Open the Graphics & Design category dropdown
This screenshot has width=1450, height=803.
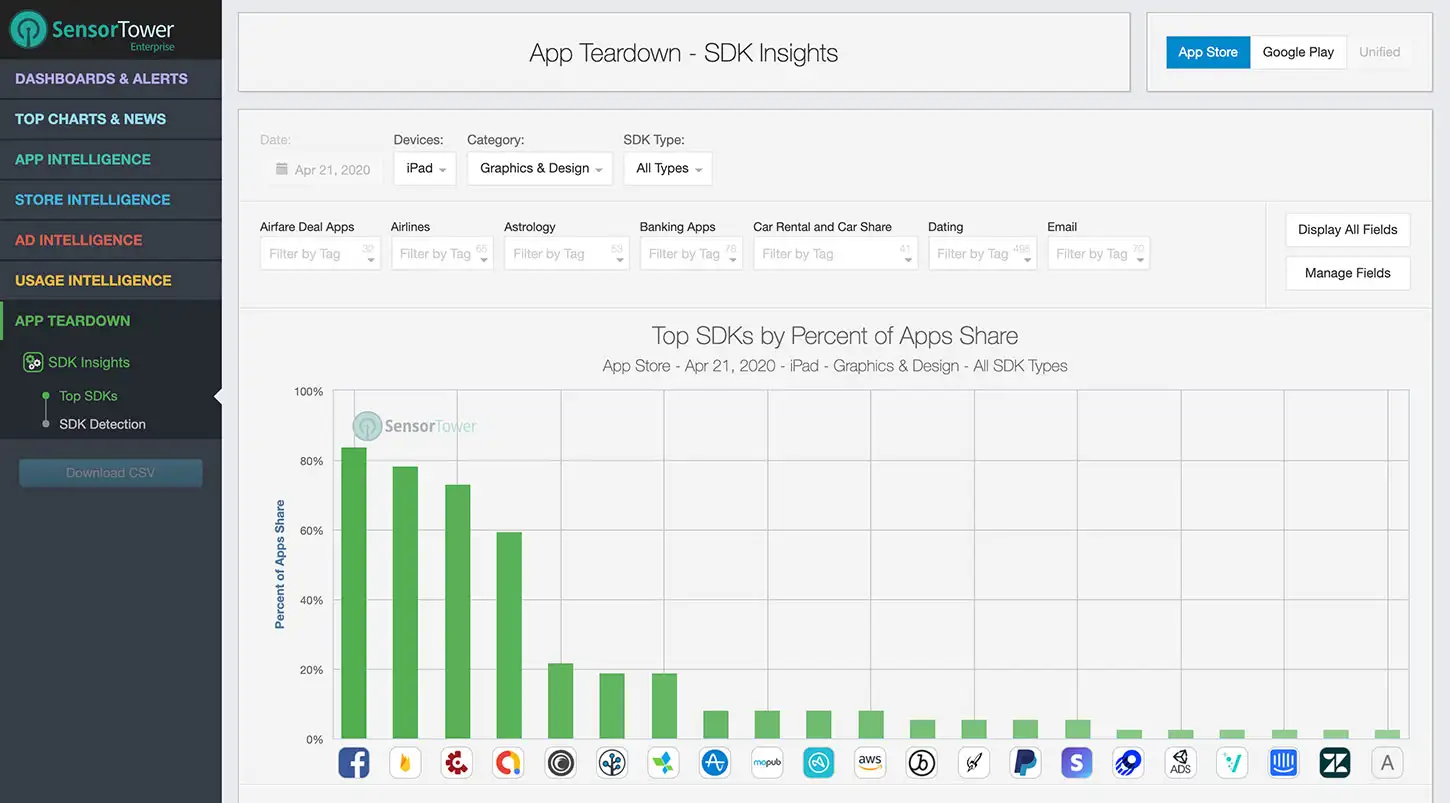point(541,168)
